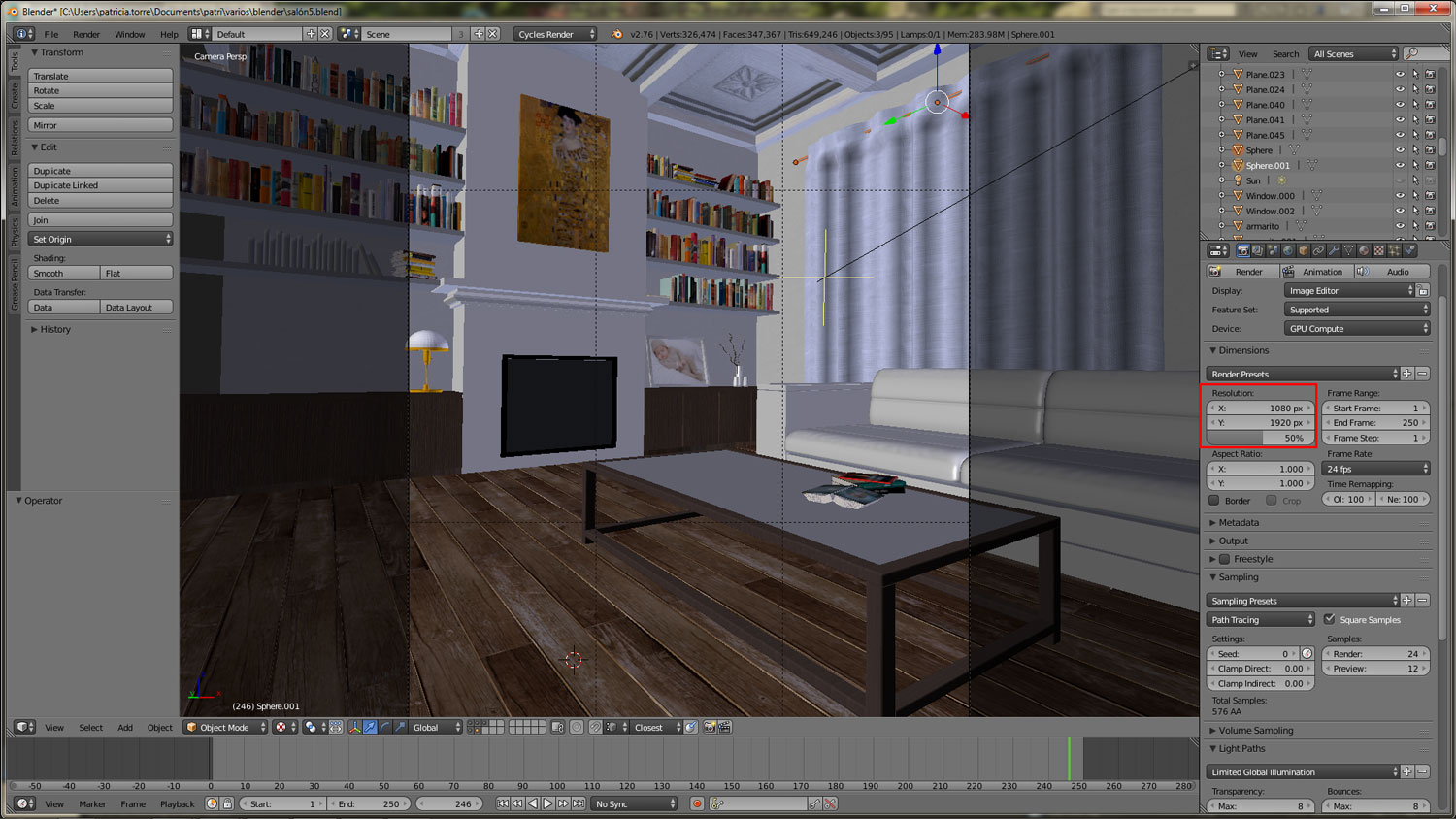1456x819 pixels.
Task: Enable the Border render checkbox
Action: click(1214, 500)
